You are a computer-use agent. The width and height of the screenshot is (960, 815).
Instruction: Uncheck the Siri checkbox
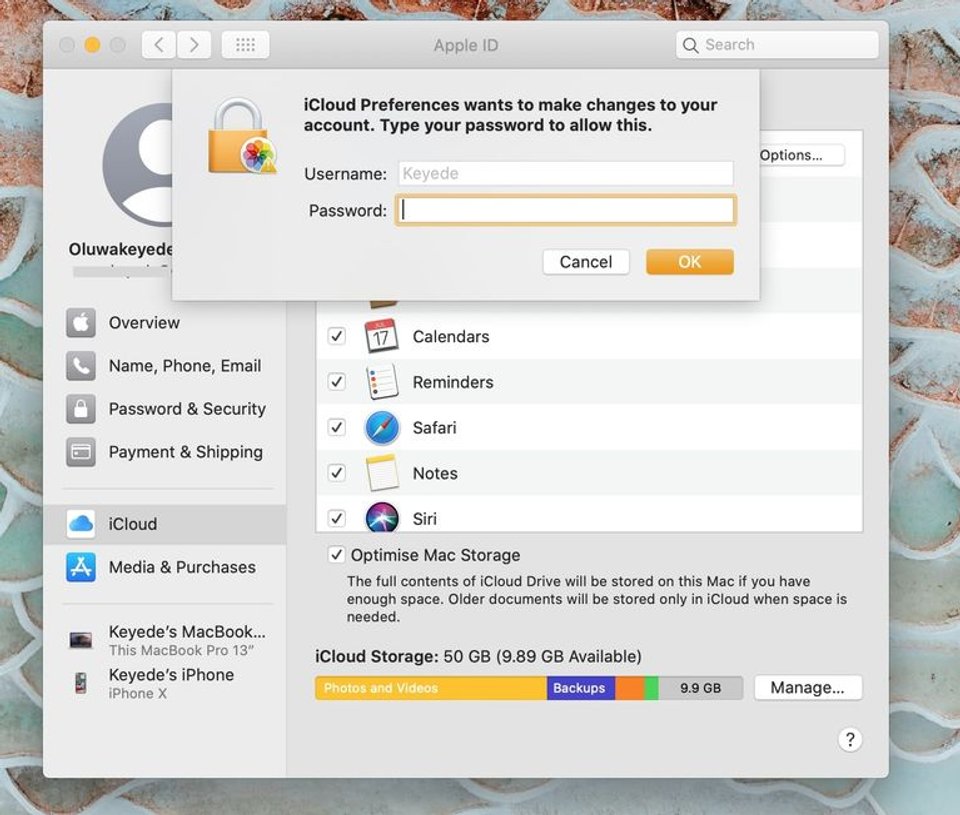[337, 518]
